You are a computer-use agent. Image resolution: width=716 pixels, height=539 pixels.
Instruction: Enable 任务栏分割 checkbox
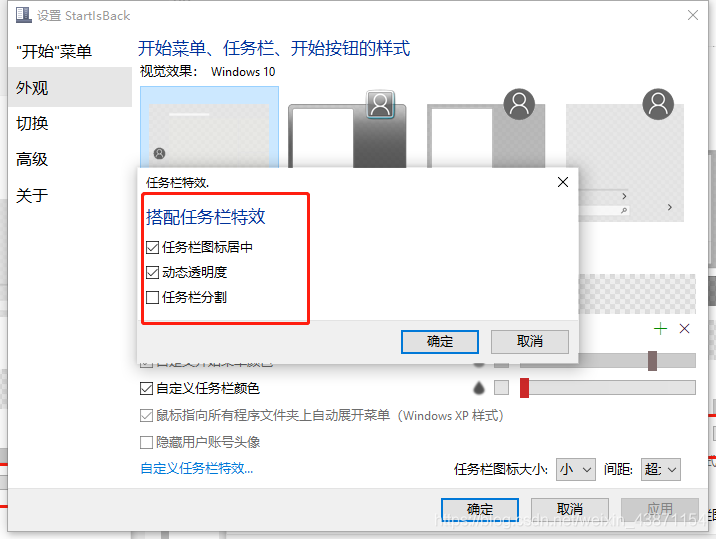tap(153, 297)
